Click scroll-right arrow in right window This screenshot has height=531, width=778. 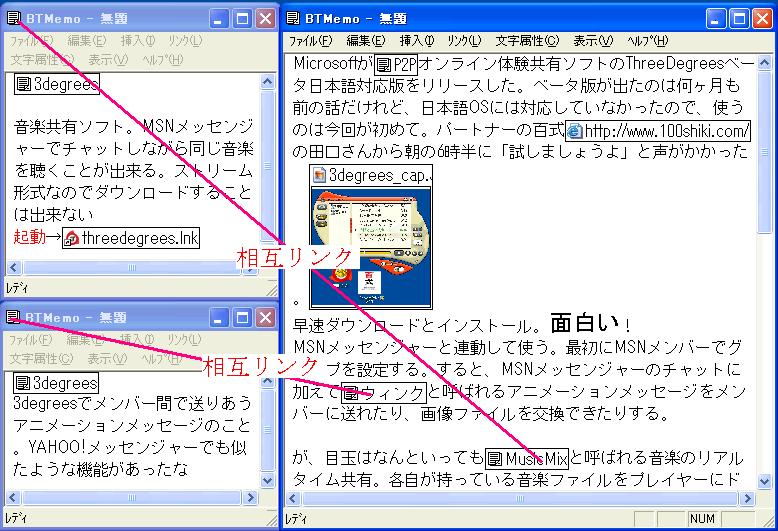[x=748, y=498]
